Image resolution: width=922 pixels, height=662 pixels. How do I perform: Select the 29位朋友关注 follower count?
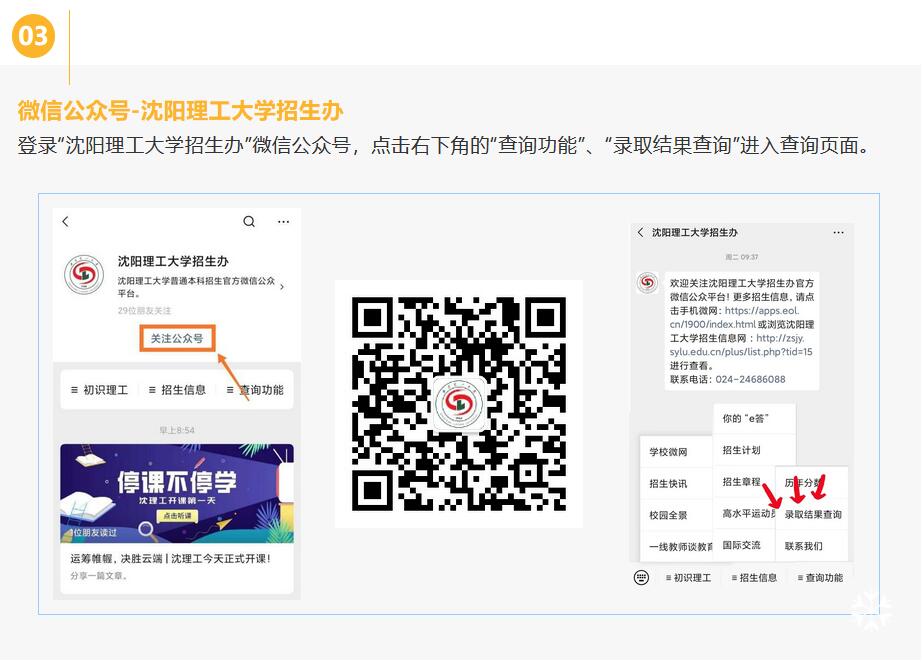[144, 310]
